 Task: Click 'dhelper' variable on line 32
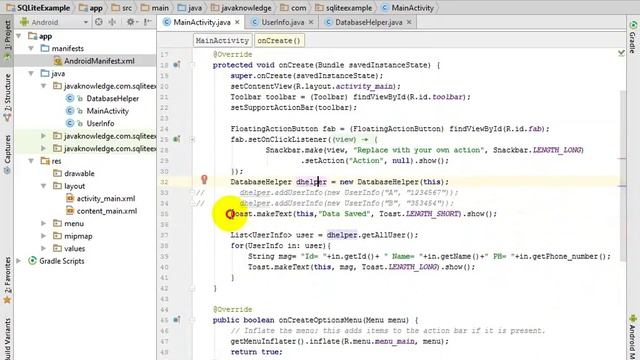click(x=311, y=182)
